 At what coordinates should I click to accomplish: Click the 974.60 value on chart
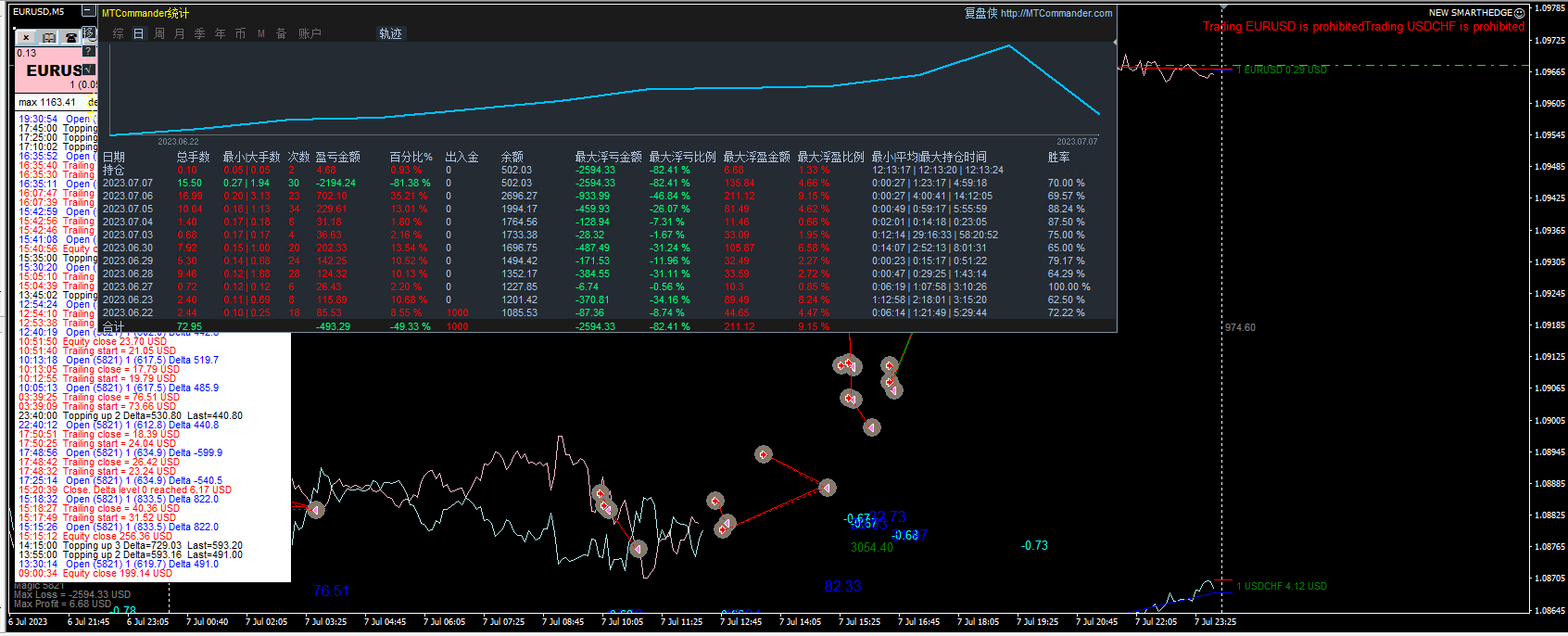tap(1240, 327)
